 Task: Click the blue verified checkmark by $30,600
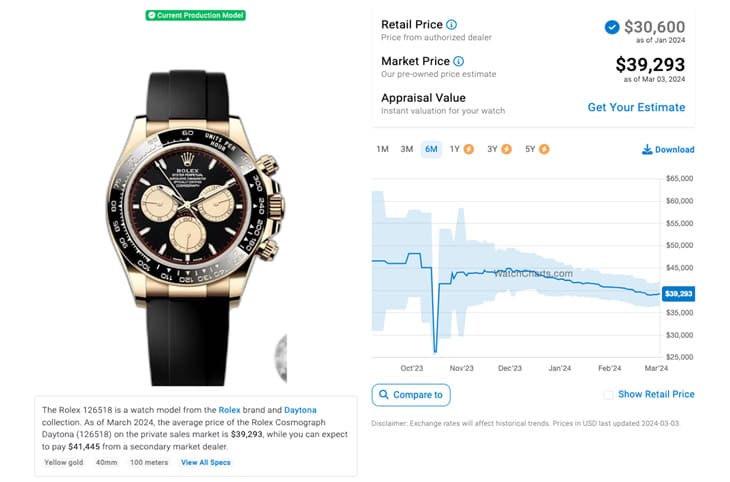tap(612, 27)
